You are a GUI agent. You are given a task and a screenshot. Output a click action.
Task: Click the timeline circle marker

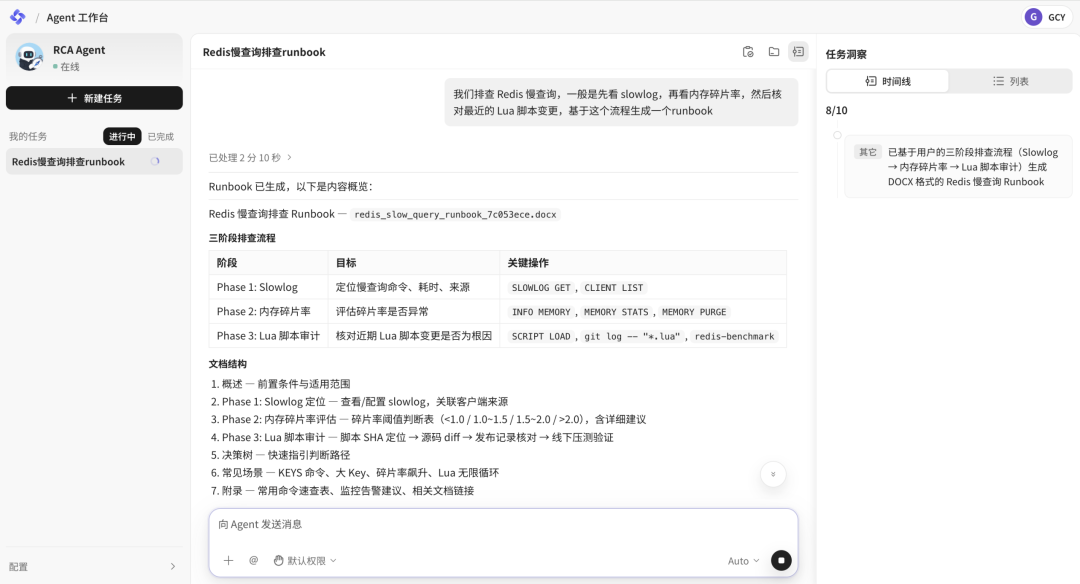[837, 136]
